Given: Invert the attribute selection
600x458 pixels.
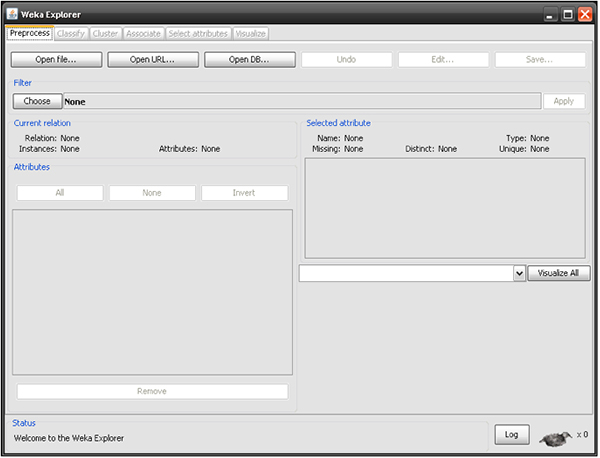Looking at the screenshot, I should coord(245,193).
